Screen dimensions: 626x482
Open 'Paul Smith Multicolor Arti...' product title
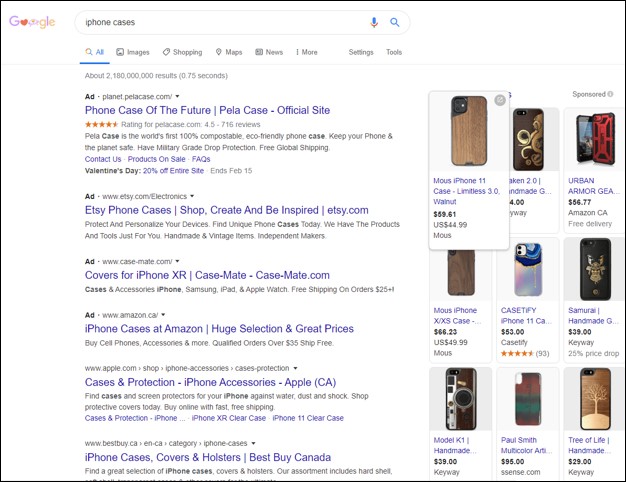pos(526,445)
